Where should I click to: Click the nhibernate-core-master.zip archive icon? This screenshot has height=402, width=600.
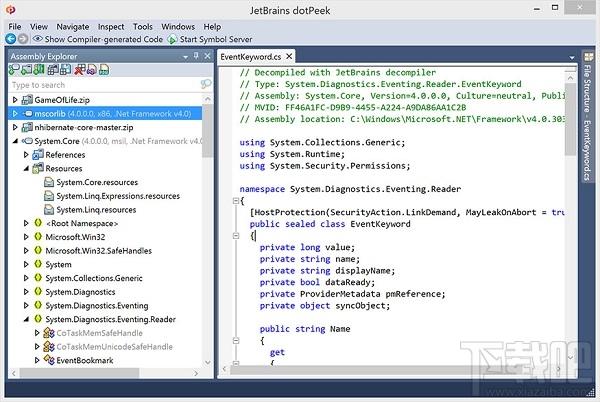(x=27, y=127)
